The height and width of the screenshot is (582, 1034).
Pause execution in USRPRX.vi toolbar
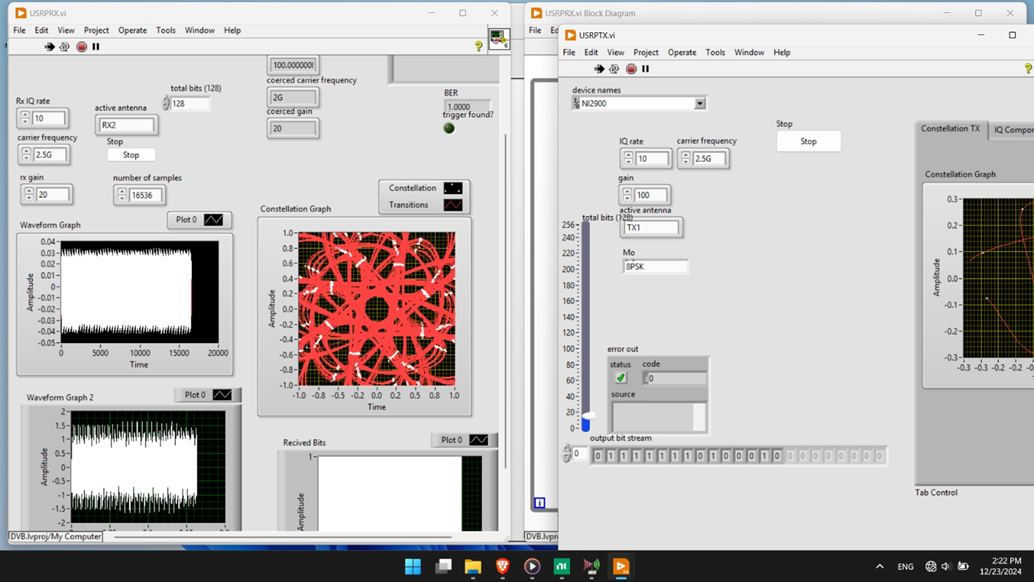96,47
